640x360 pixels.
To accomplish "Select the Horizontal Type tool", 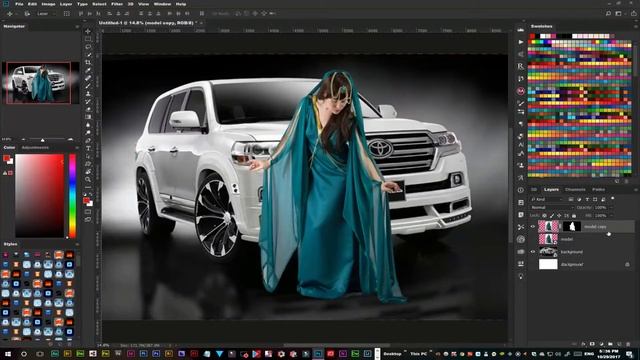I will 88,148.
